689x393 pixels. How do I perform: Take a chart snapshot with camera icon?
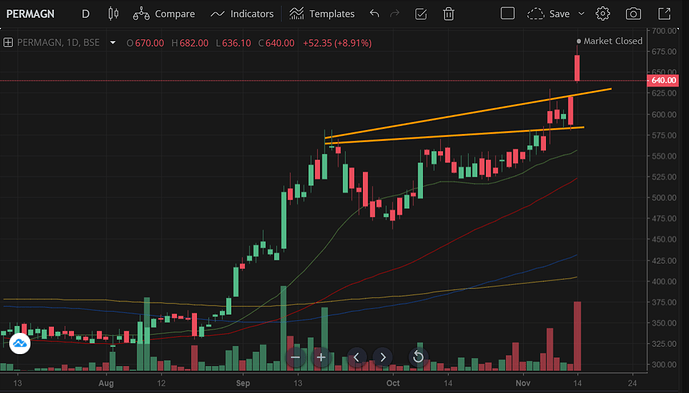point(633,14)
